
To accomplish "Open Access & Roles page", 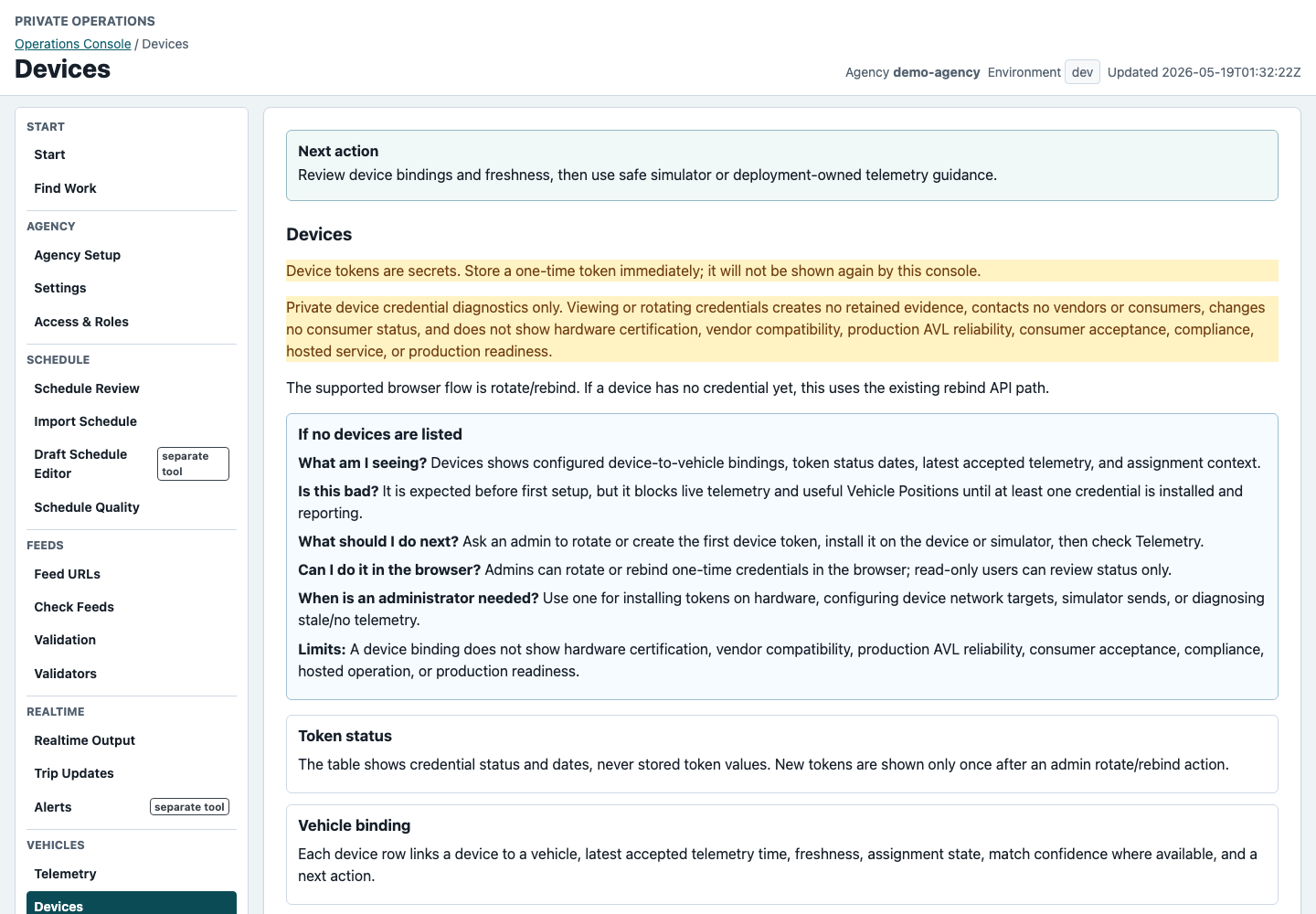I will tap(132, 322).
